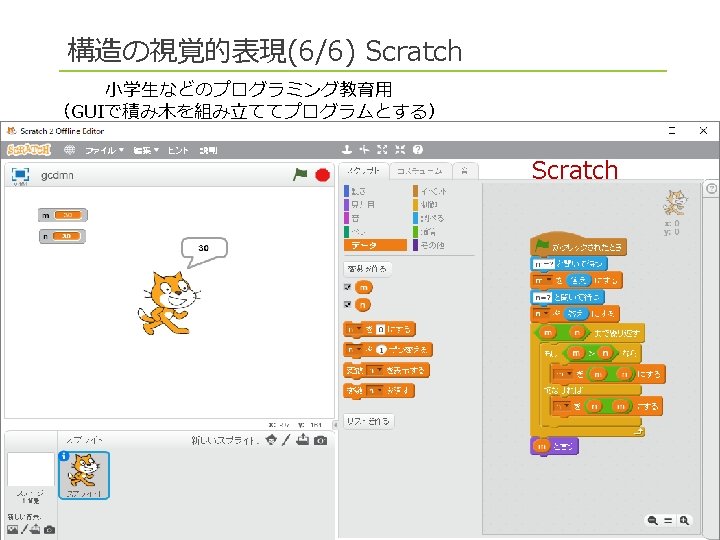Switch to the スクリプト tab
Viewport: 720px width, 540px height.
coord(364,171)
